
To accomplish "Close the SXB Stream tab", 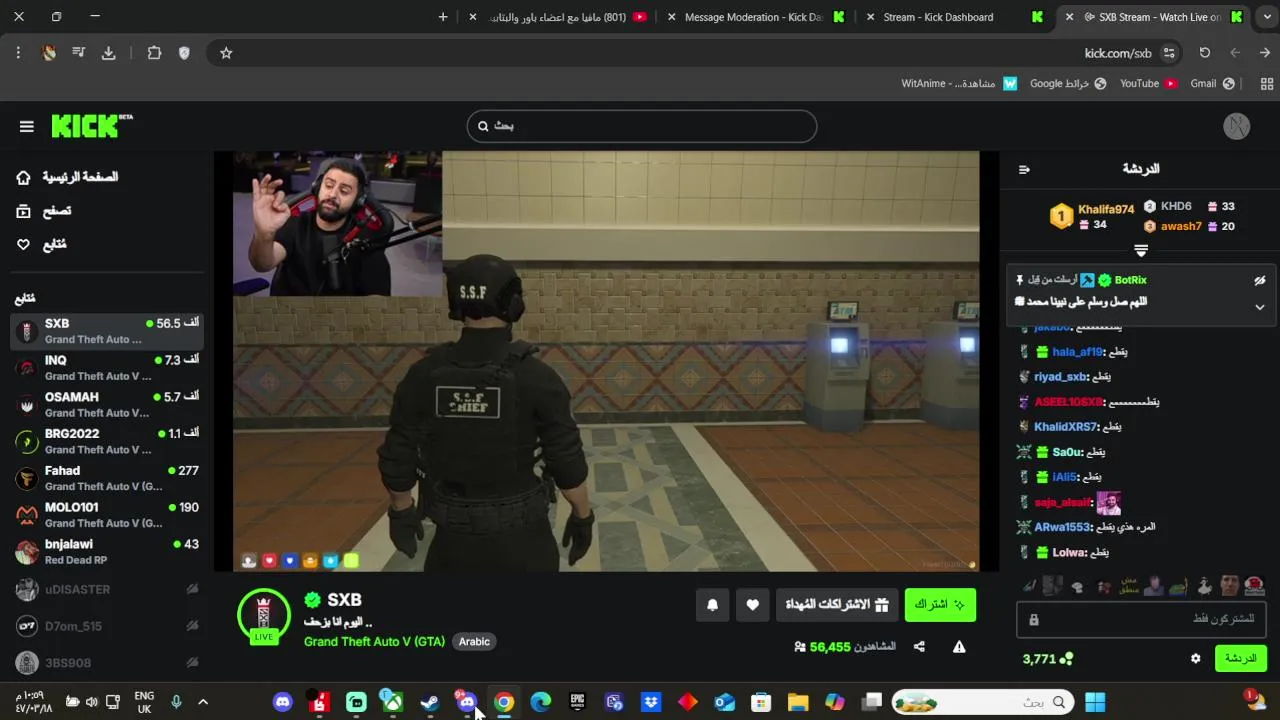I will point(1070,17).
